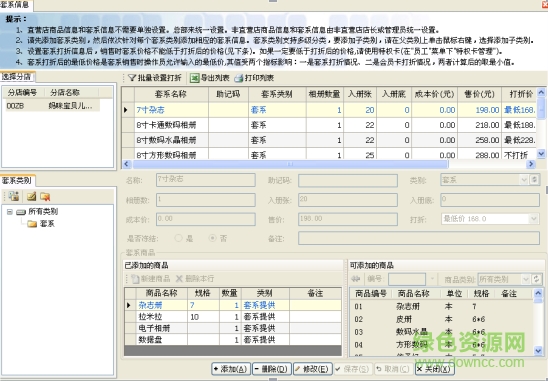Select product 02 皮册 in available list
The width and height of the screenshot is (548, 381).
tap(442, 319)
